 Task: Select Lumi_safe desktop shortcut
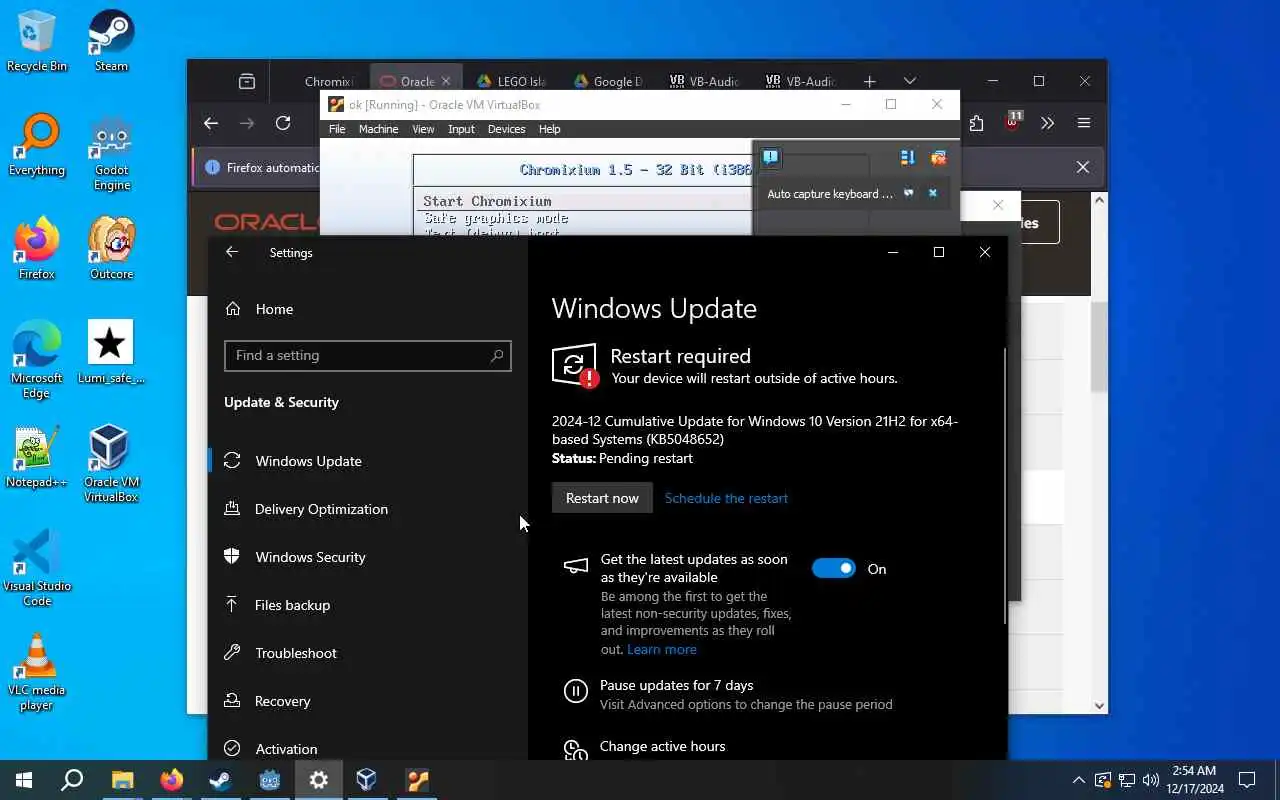111,353
